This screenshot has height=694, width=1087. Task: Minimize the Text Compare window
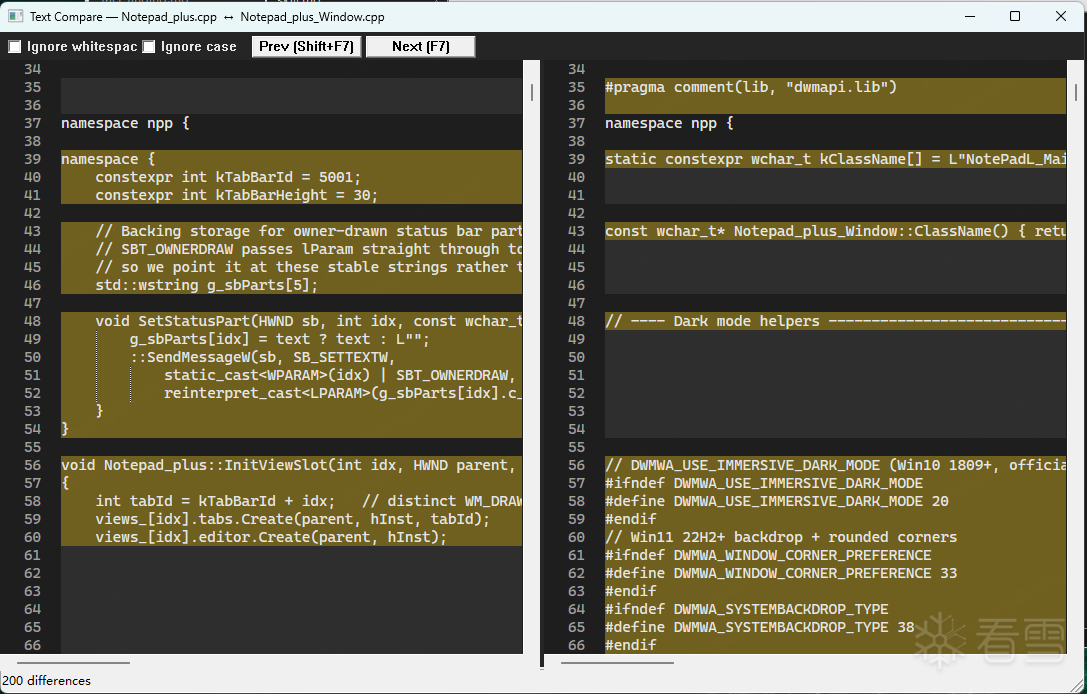969,16
